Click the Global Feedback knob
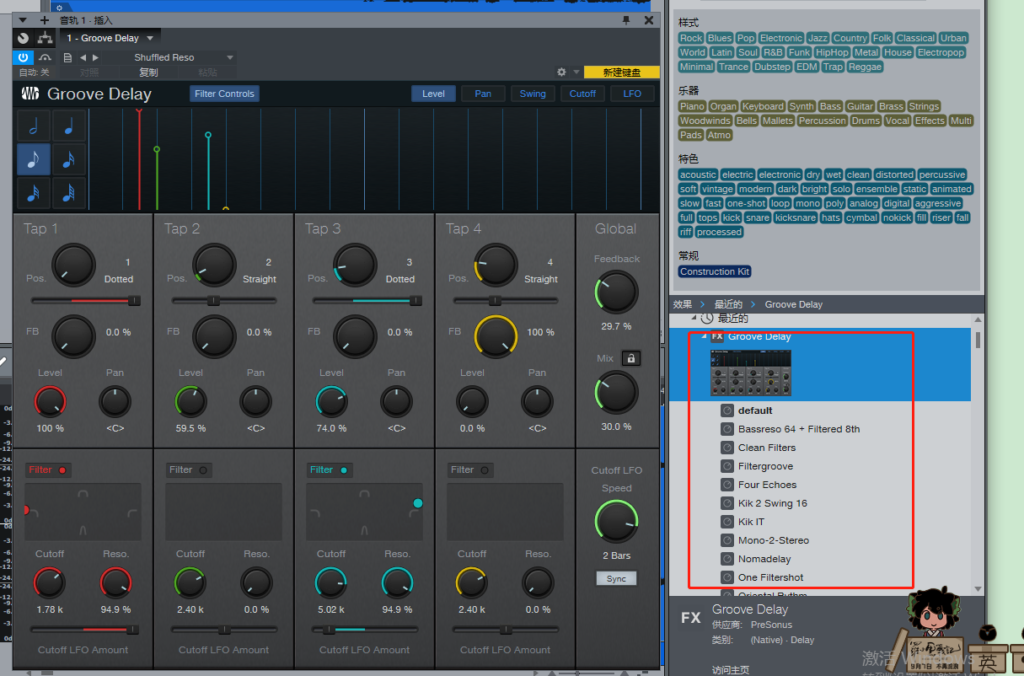 pyautogui.click(x=616, y=293)
